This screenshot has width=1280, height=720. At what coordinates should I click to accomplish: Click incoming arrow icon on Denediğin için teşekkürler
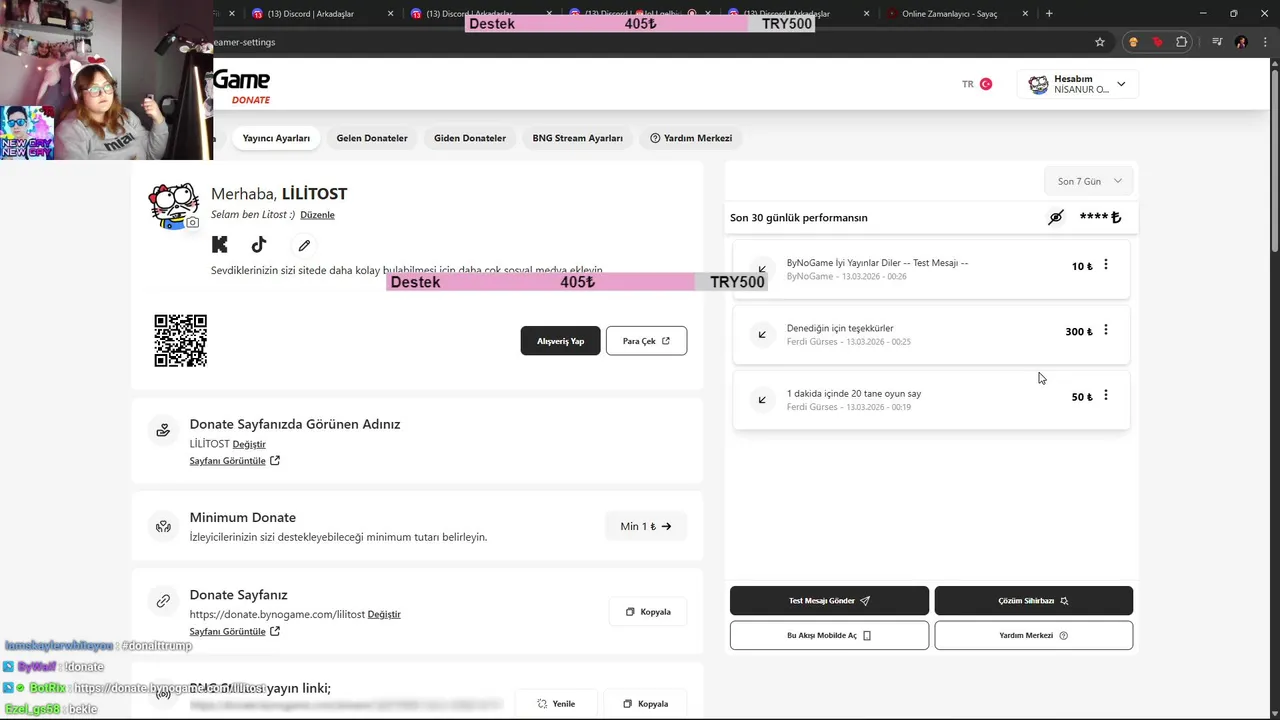[x=762, y=335]
